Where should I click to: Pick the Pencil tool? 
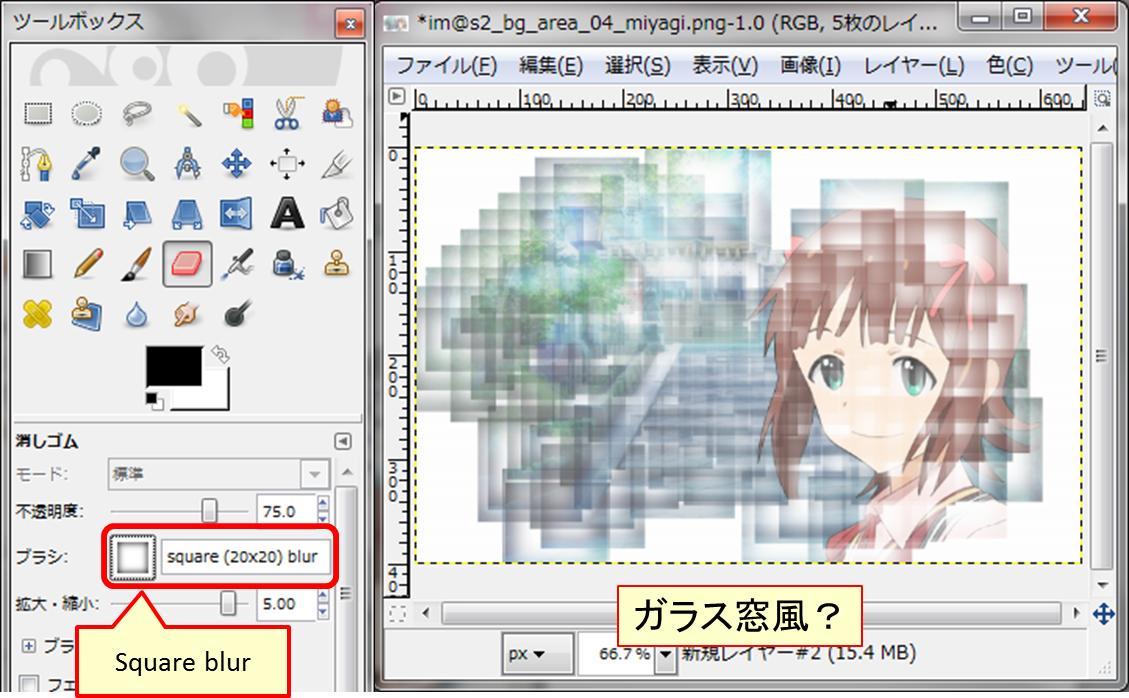pos(86,264)
